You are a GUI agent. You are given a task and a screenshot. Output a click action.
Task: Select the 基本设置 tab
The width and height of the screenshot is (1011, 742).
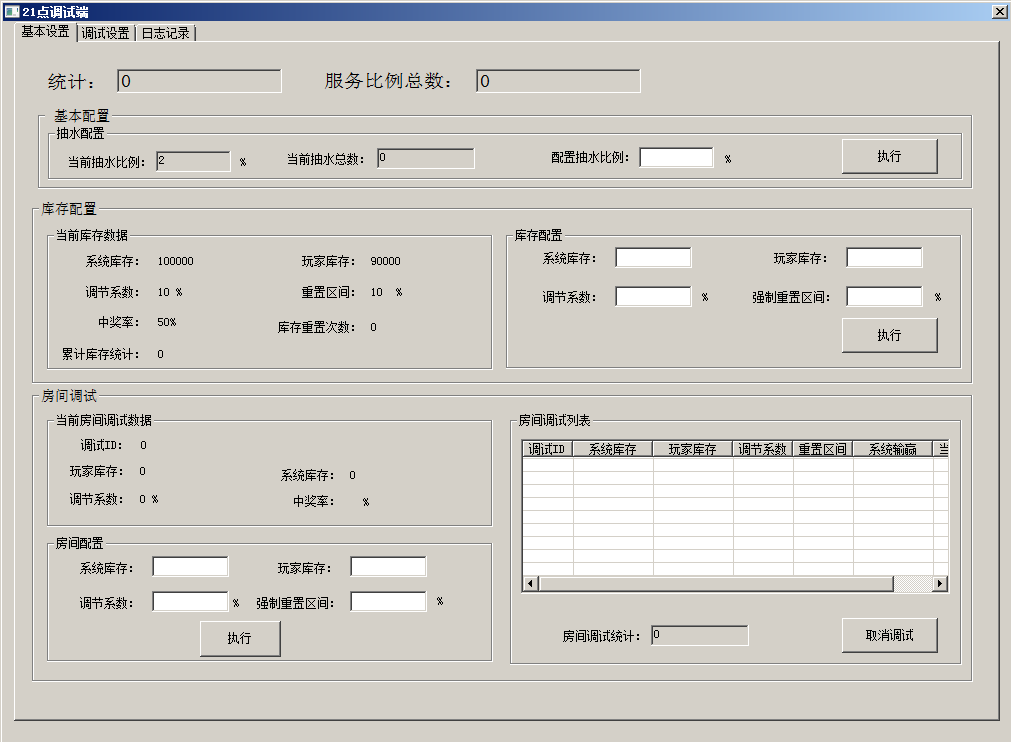tap(46, 31)
